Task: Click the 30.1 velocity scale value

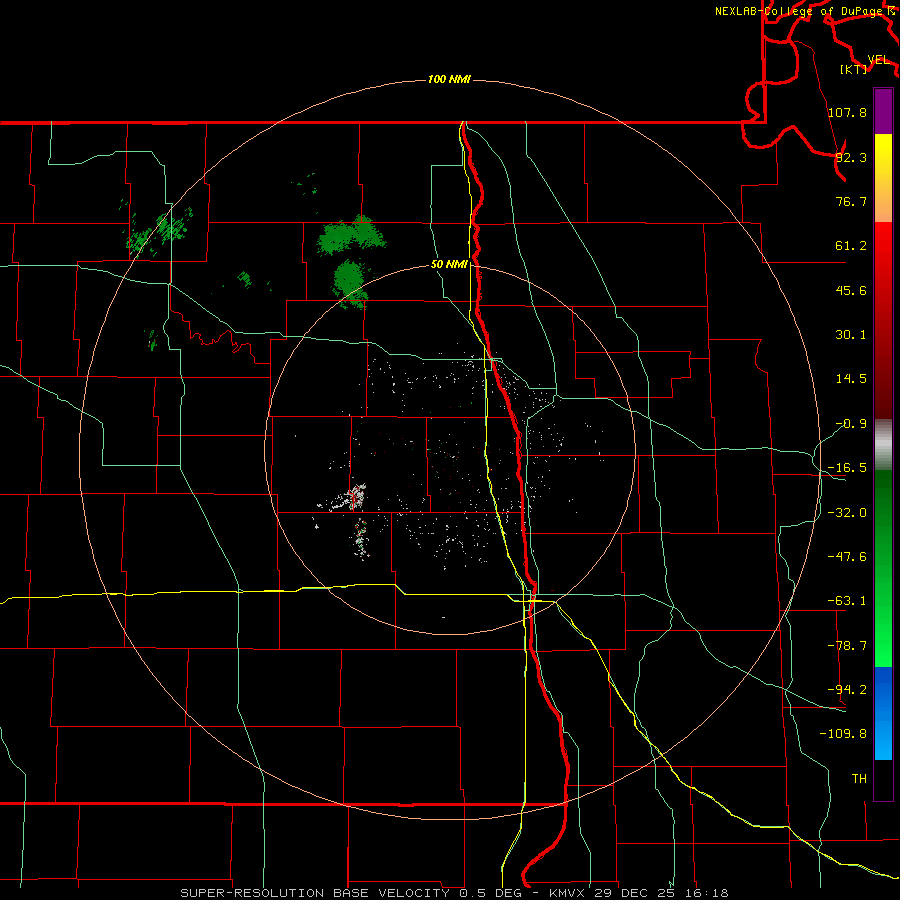Action: coord(851,335)
